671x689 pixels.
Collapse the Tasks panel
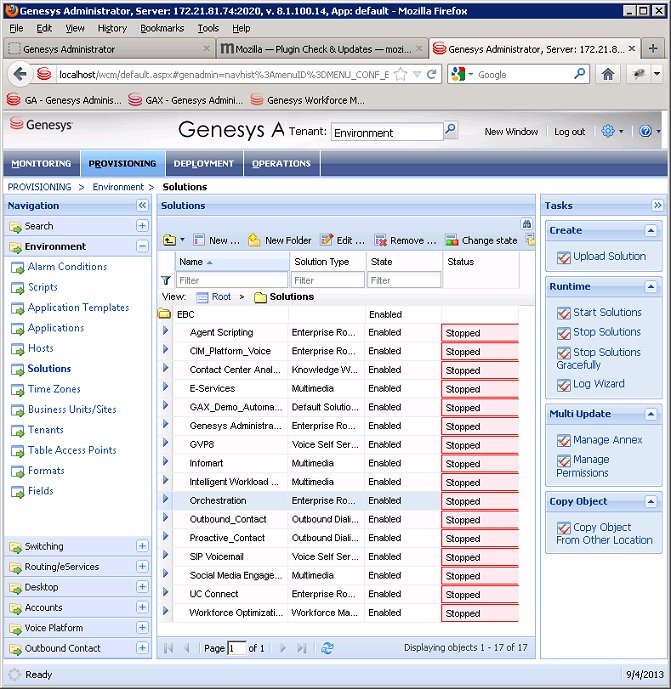pos(657,205)
